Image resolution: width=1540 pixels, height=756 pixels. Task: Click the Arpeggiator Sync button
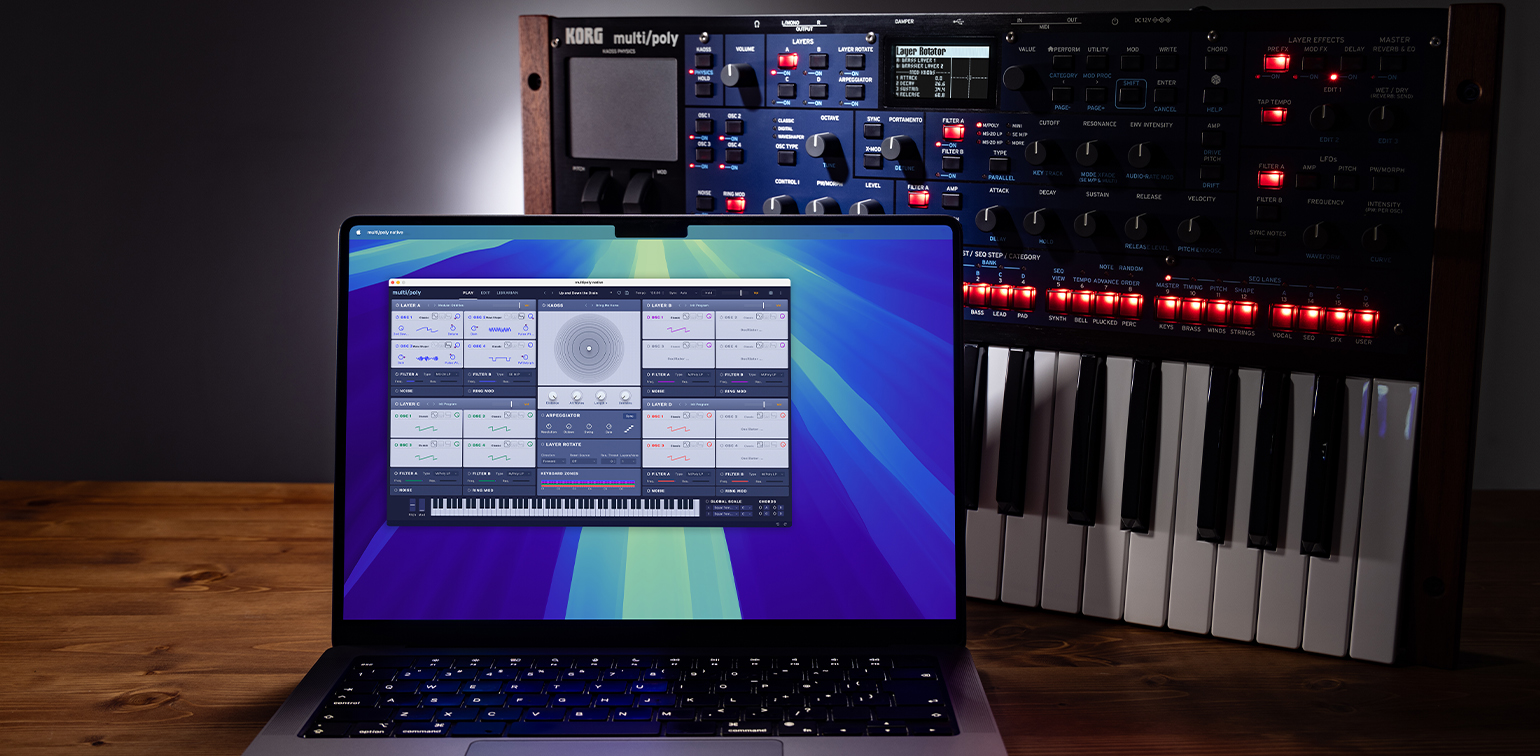point(629,416)
